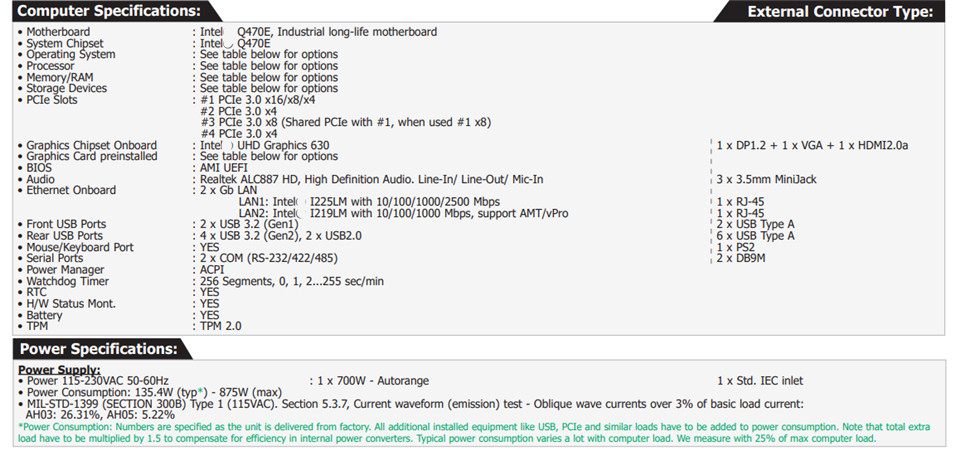Click the External Connector Type header
960x450 pixels.
tap(839, 12)
